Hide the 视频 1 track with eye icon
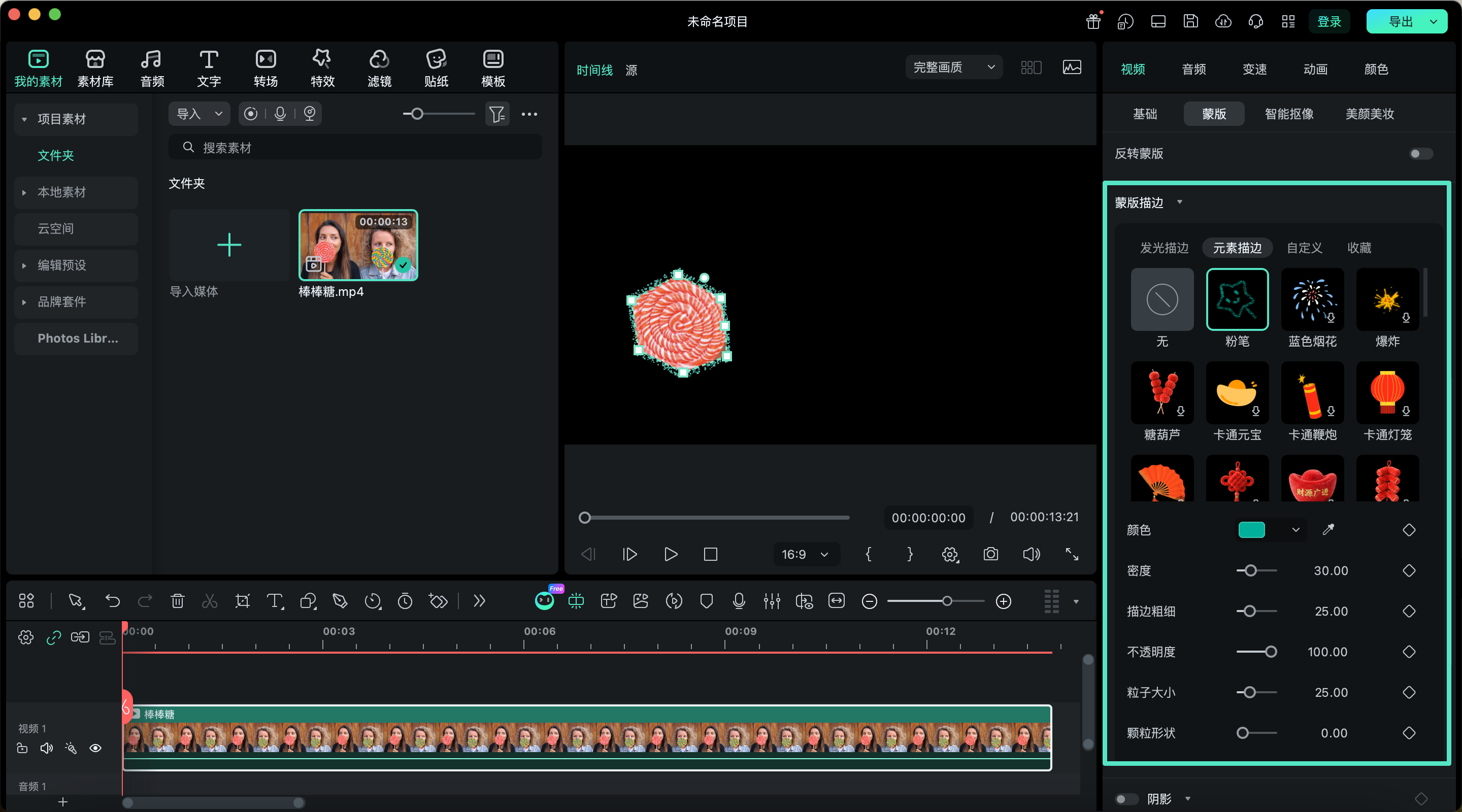The height and width of the screenshot is (812, 1462). pyautogui.click(x=95, y=748)
